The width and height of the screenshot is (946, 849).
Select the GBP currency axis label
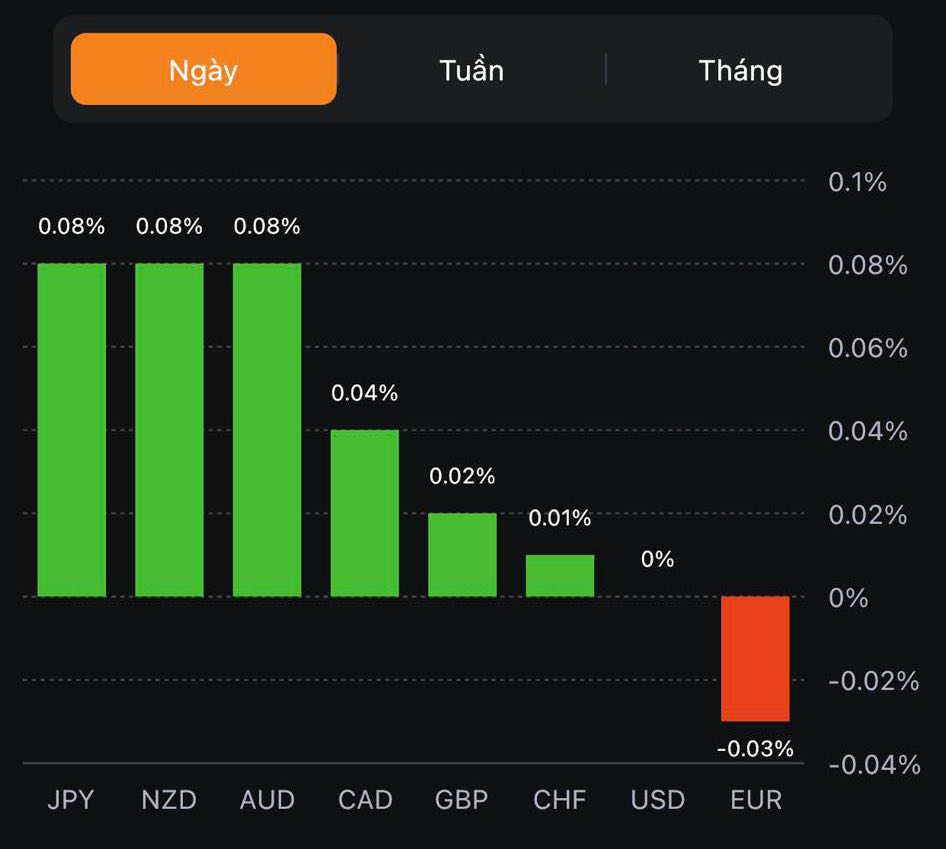[x=462, y=800]
